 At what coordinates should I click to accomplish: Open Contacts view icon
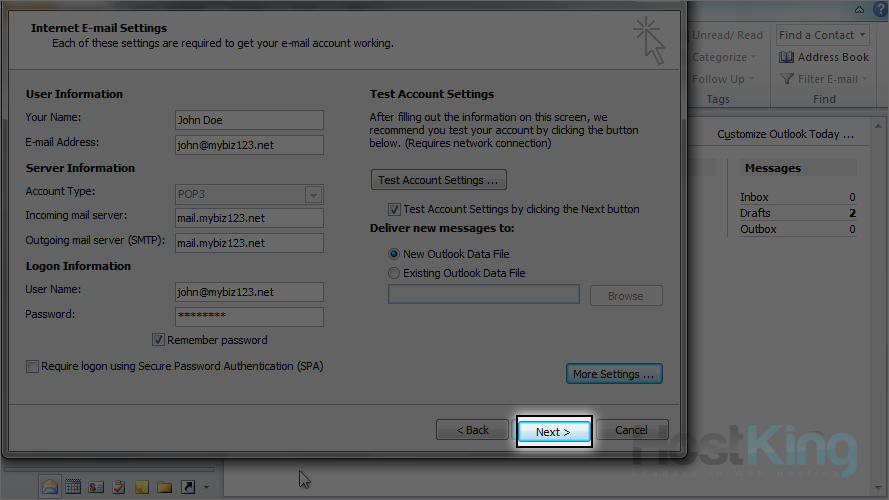click(x=96, y=487)
